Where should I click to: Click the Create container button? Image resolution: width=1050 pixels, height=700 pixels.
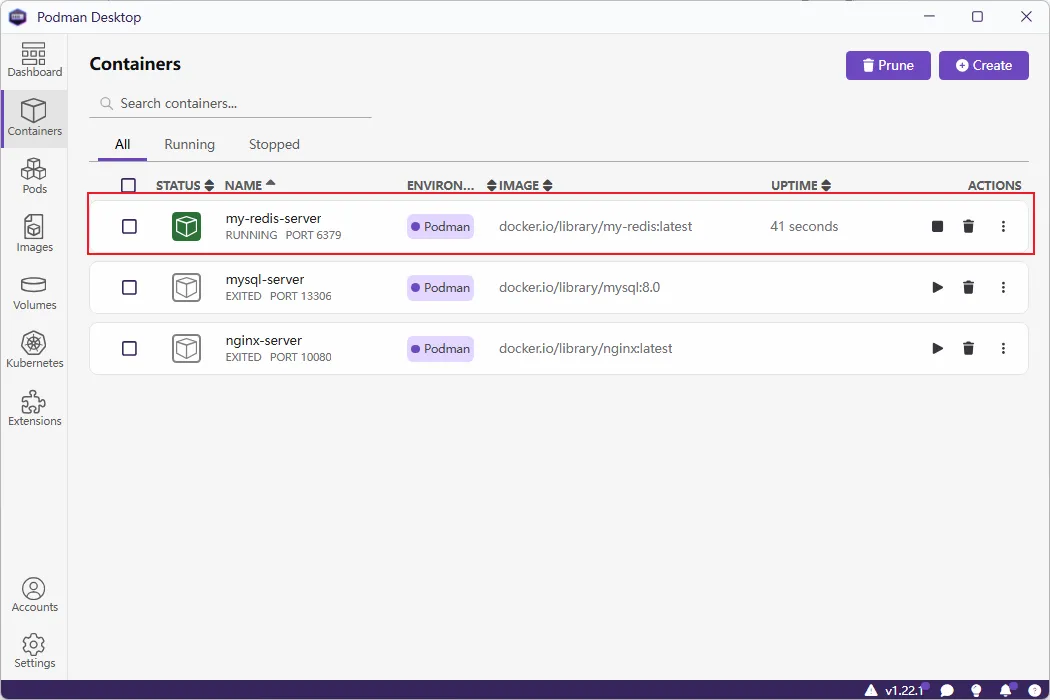(983, 66)
